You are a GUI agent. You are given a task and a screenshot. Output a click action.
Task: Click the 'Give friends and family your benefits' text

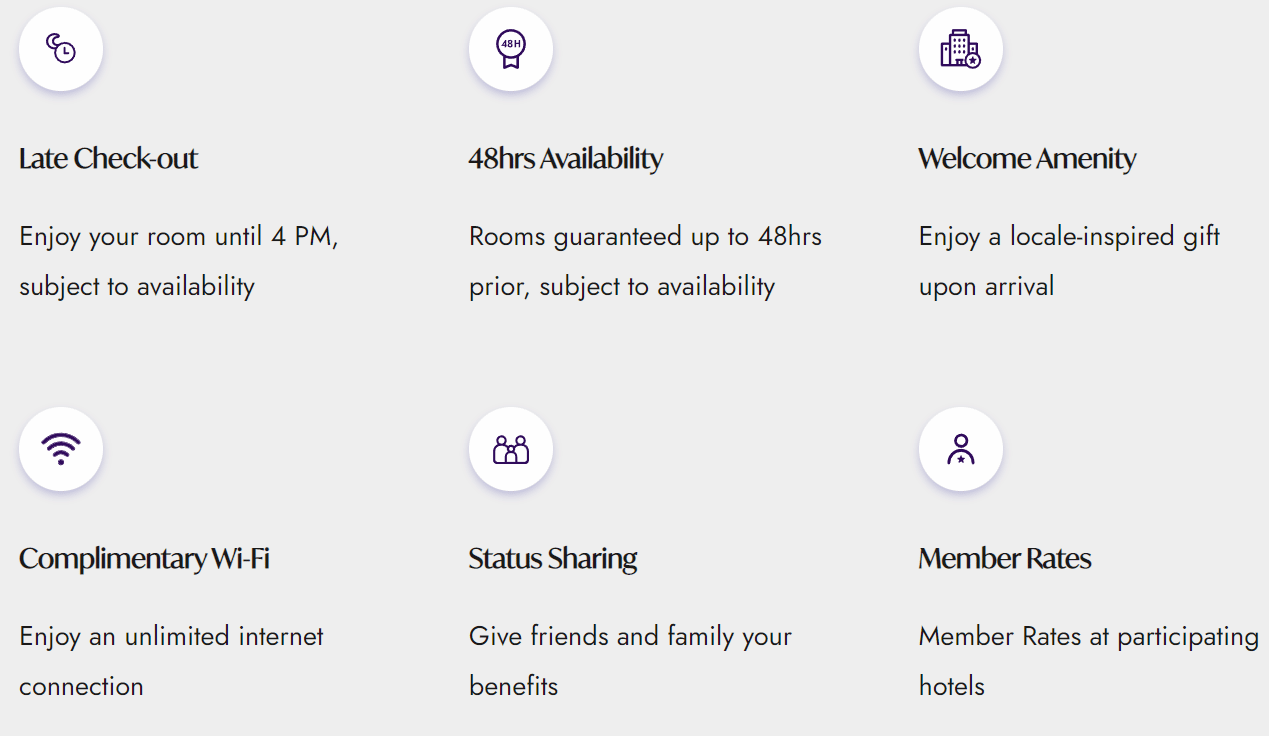[x=630, y=638]
